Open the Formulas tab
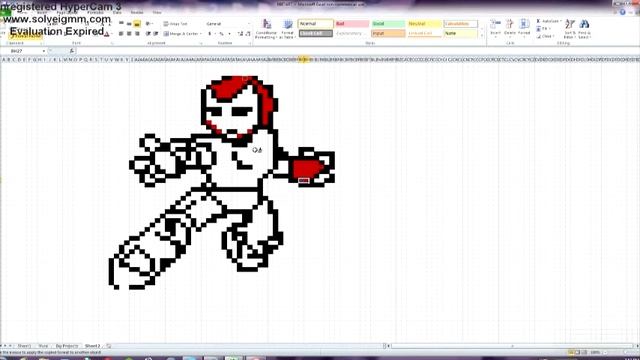This screenshot has height=360, width=640. pos(96,13)
